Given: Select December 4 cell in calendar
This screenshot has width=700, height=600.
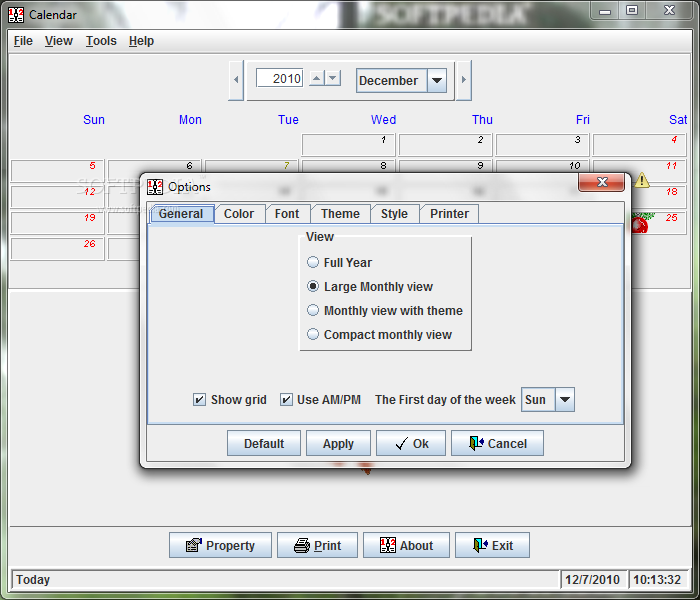Looking at the screenshot, I should (639, 145).
